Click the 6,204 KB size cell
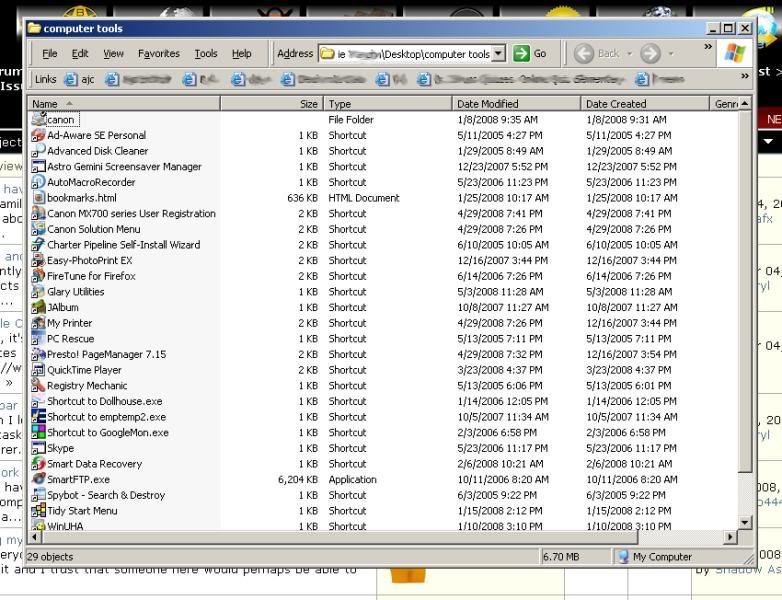 tap(298, 479)
